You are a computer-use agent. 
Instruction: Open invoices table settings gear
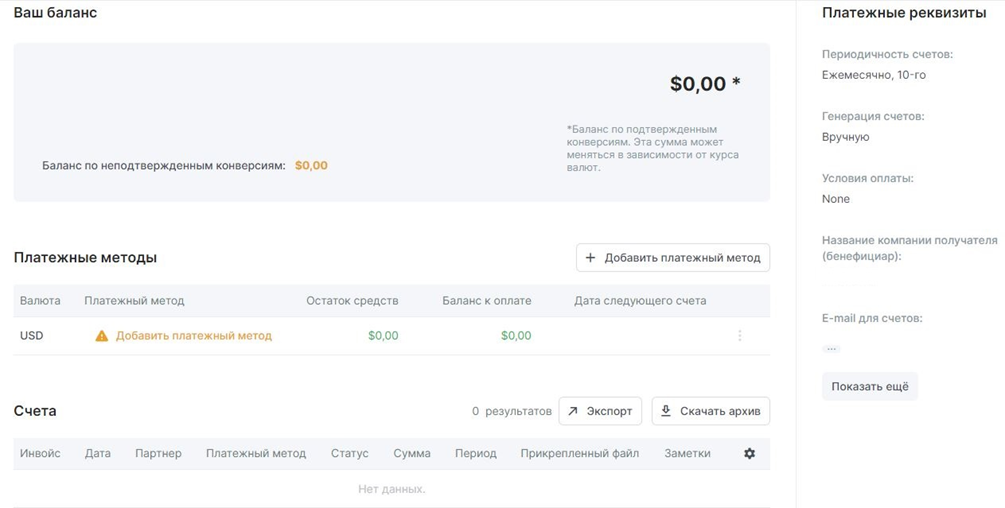pos(749,454)
